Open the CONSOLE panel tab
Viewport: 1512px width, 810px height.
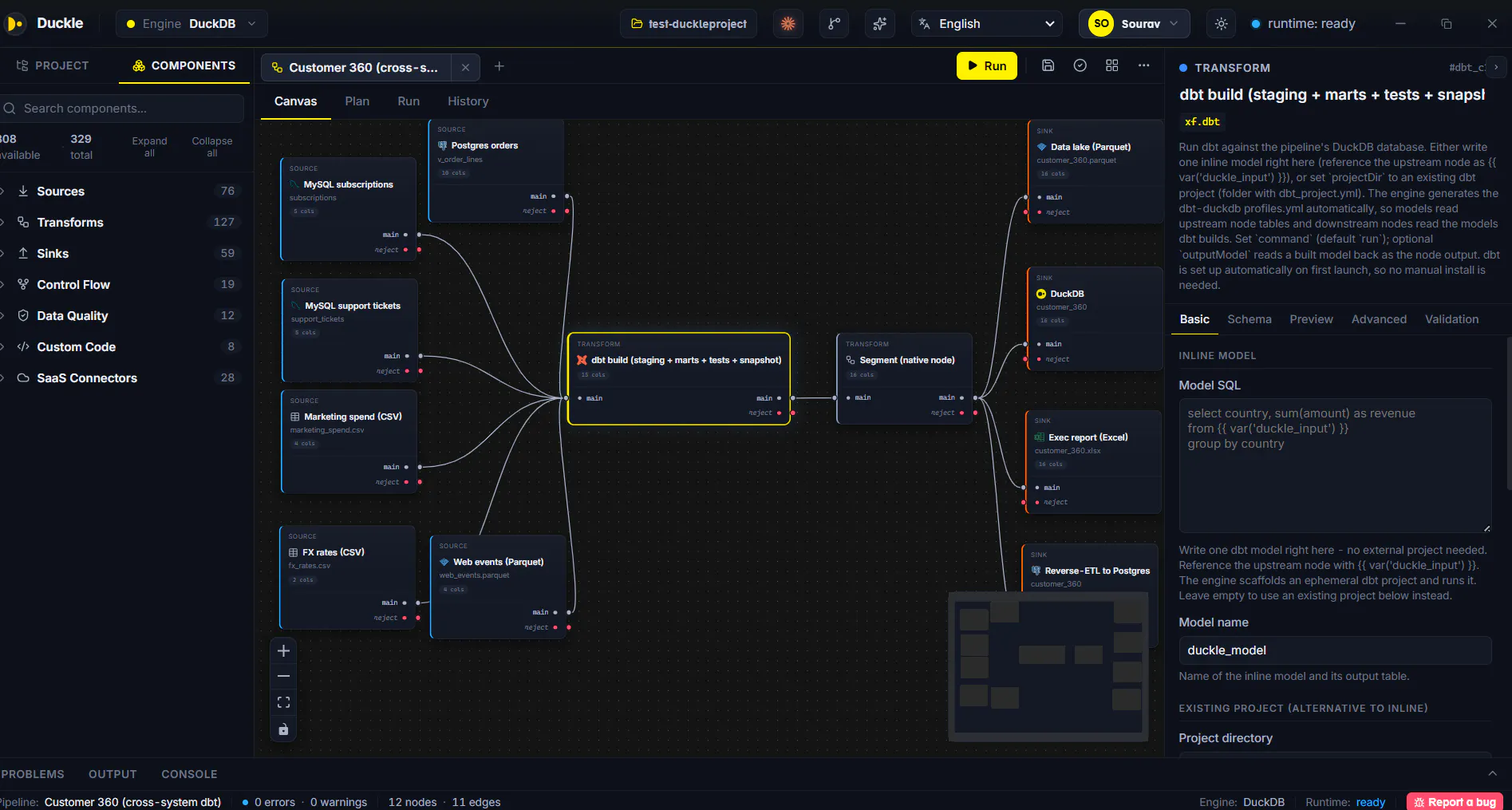189,774
